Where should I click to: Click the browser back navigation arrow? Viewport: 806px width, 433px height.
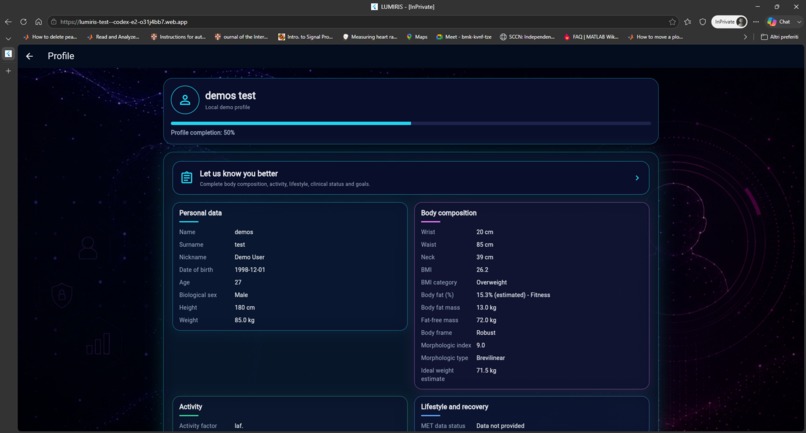8,22
